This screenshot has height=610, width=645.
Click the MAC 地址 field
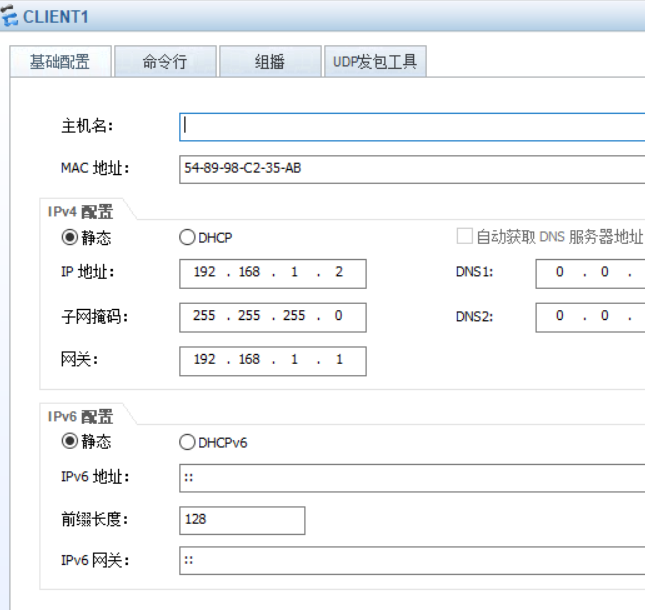[x=412, y=169]
